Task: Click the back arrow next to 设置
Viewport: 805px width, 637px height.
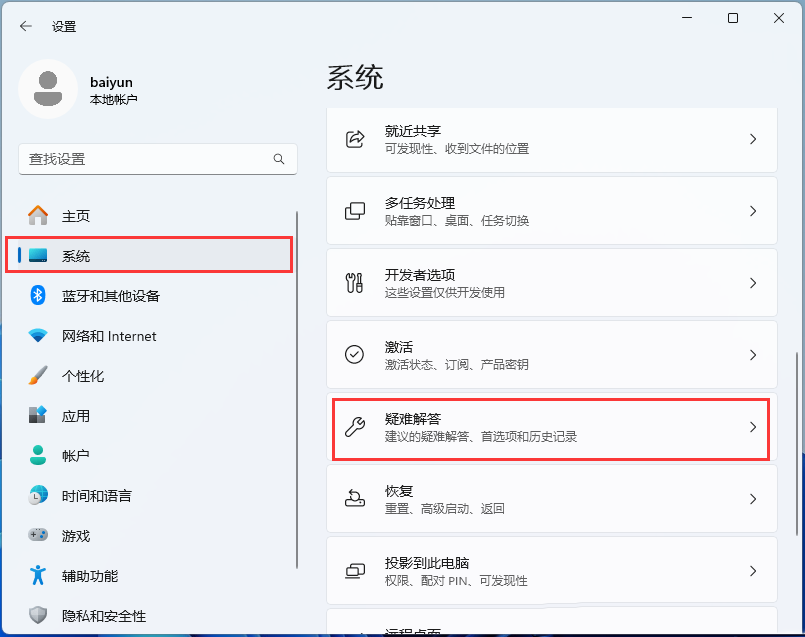Action: point(26,26)
